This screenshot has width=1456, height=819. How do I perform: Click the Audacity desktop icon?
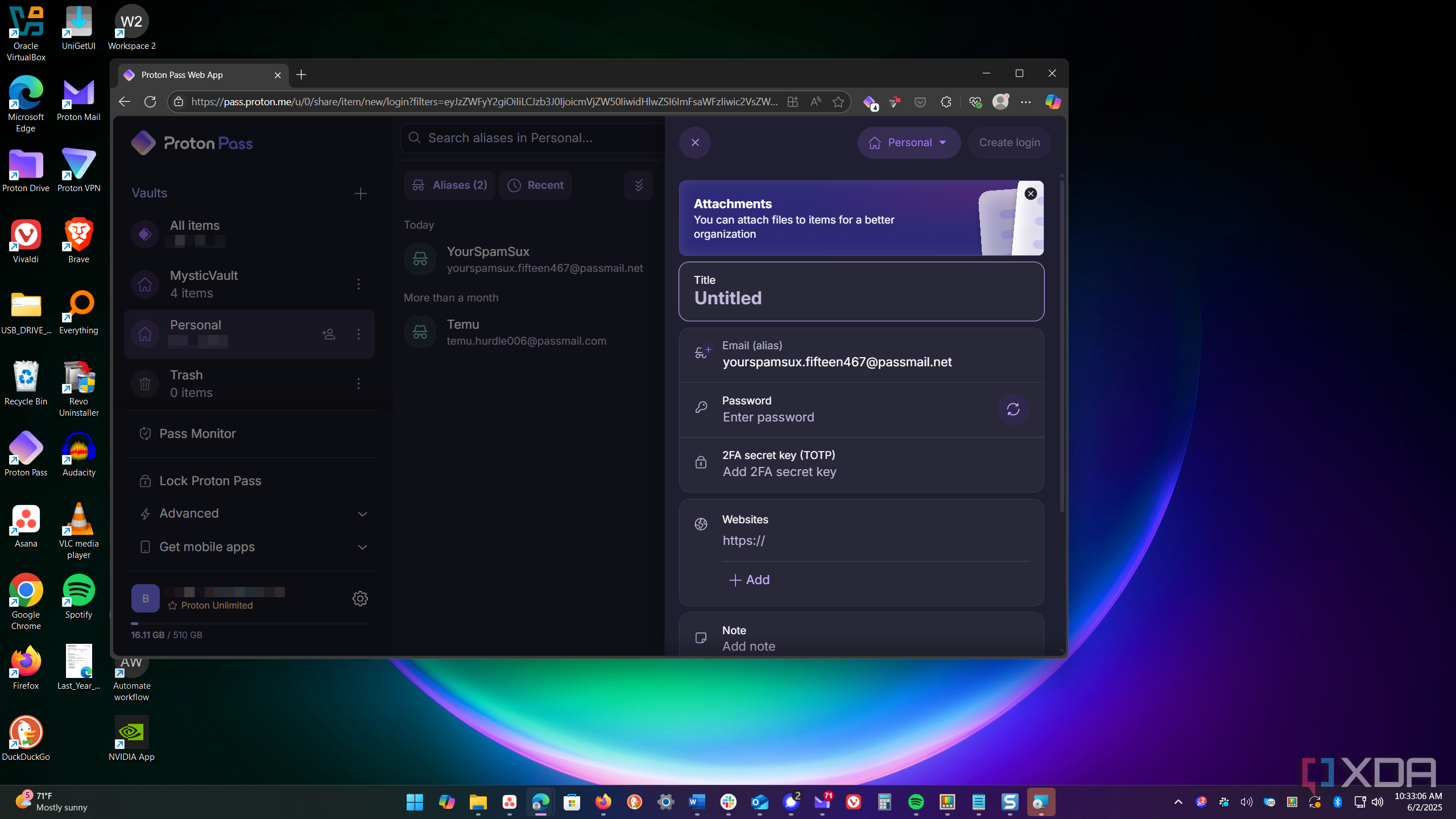pyautogui.click(x=78, y=454)
